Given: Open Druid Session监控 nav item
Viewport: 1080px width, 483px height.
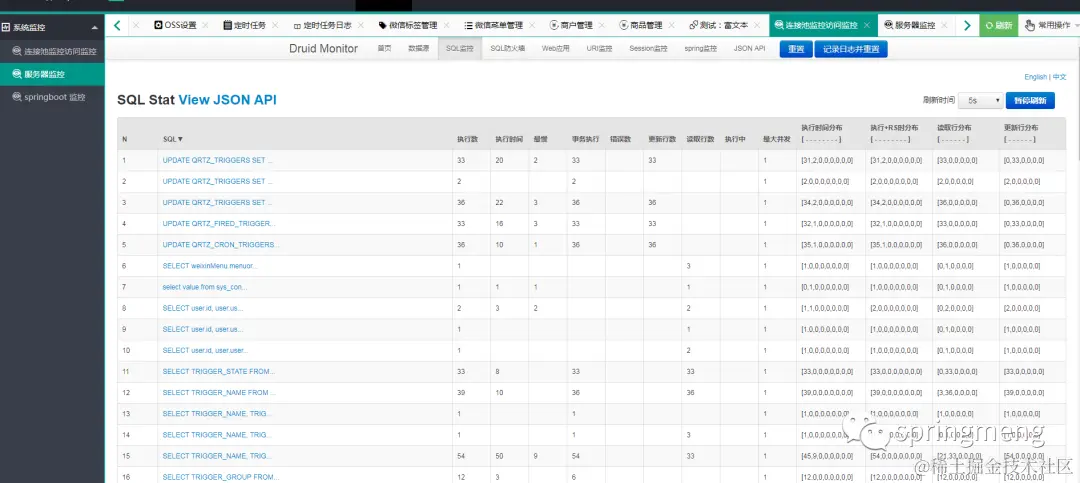Looking at the screenshot, I should pyautogui.click(x=648, y=49).
